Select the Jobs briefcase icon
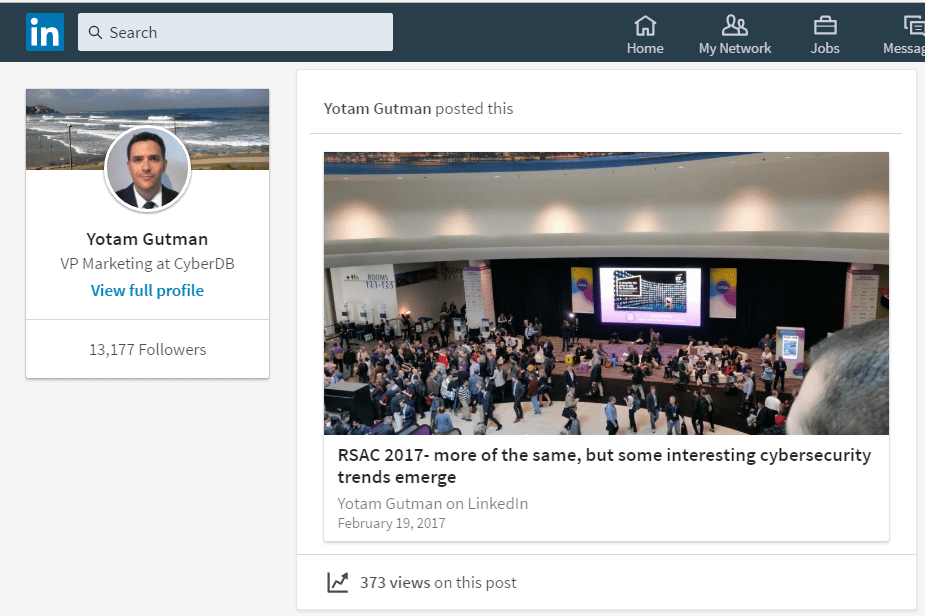The height and width of the screenshot is (616, 925). [x=825, y=25]
